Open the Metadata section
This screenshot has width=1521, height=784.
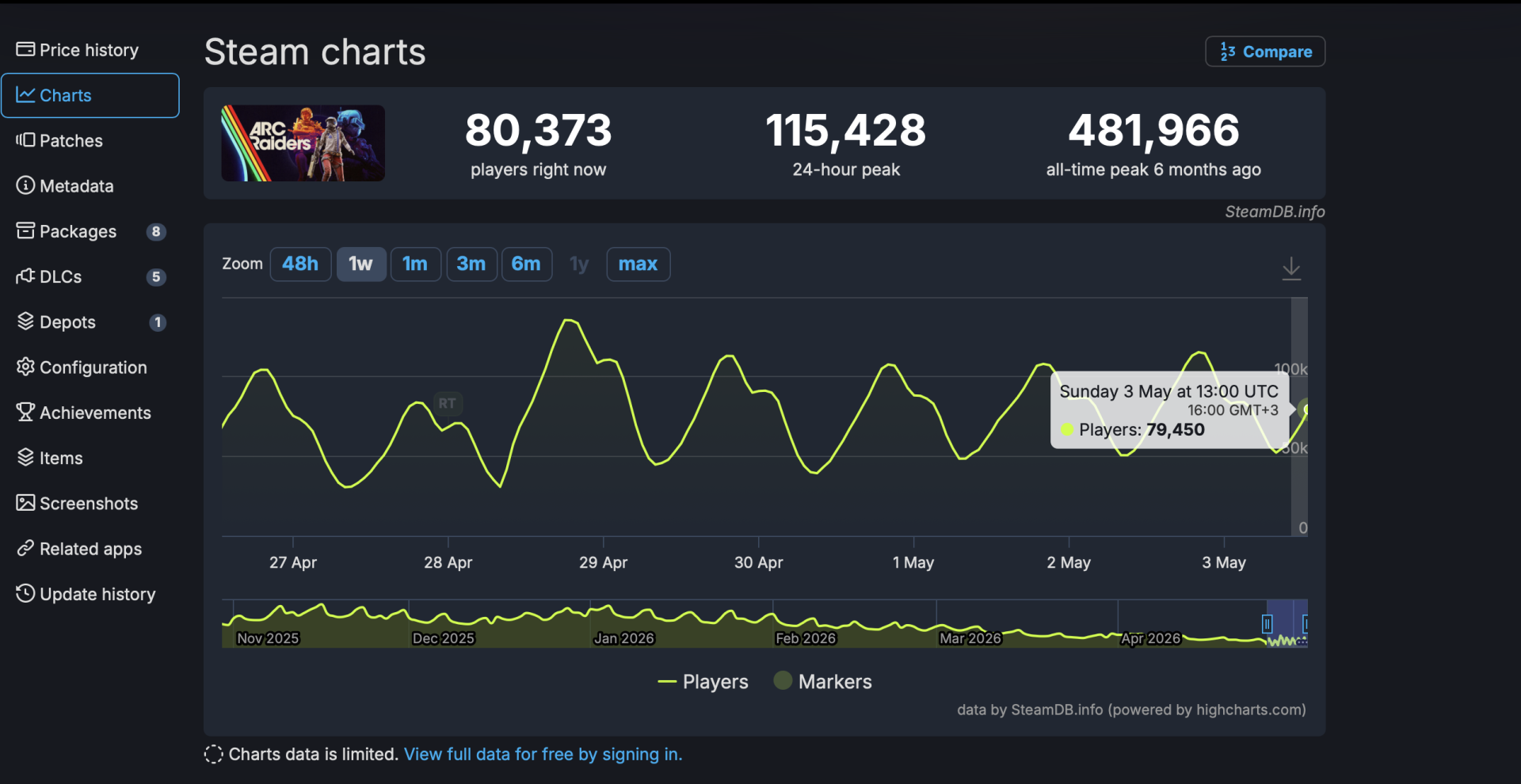[65, 186]
